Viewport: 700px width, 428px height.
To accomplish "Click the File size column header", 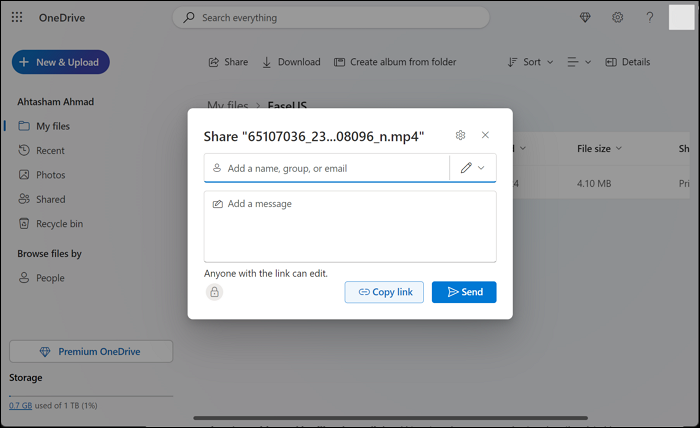I will 599,149.
